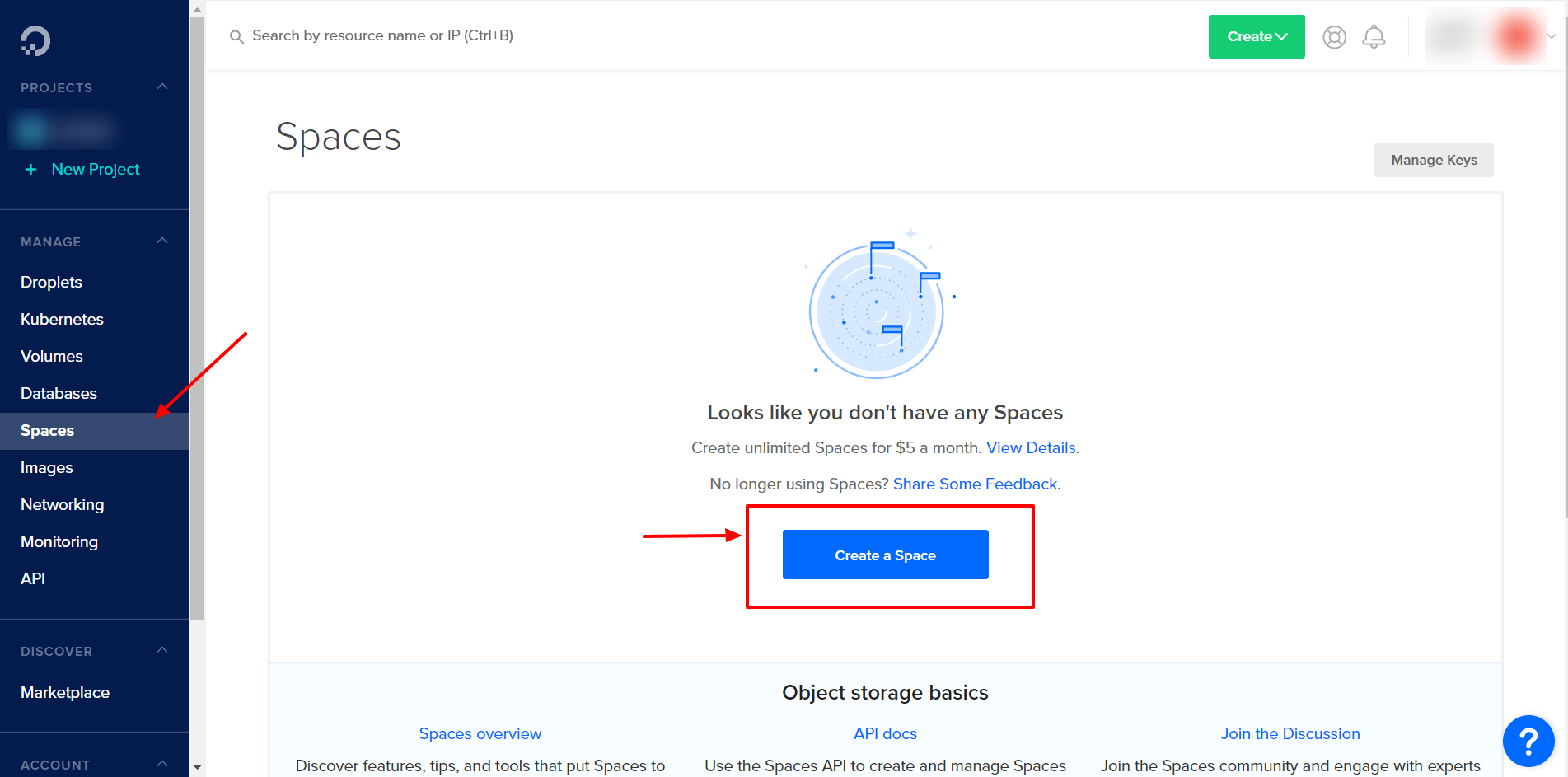The height and width of the screenshot is (777, 1568).
Task: Select Networking in the sidebar menu
Action: coord(62,504)
